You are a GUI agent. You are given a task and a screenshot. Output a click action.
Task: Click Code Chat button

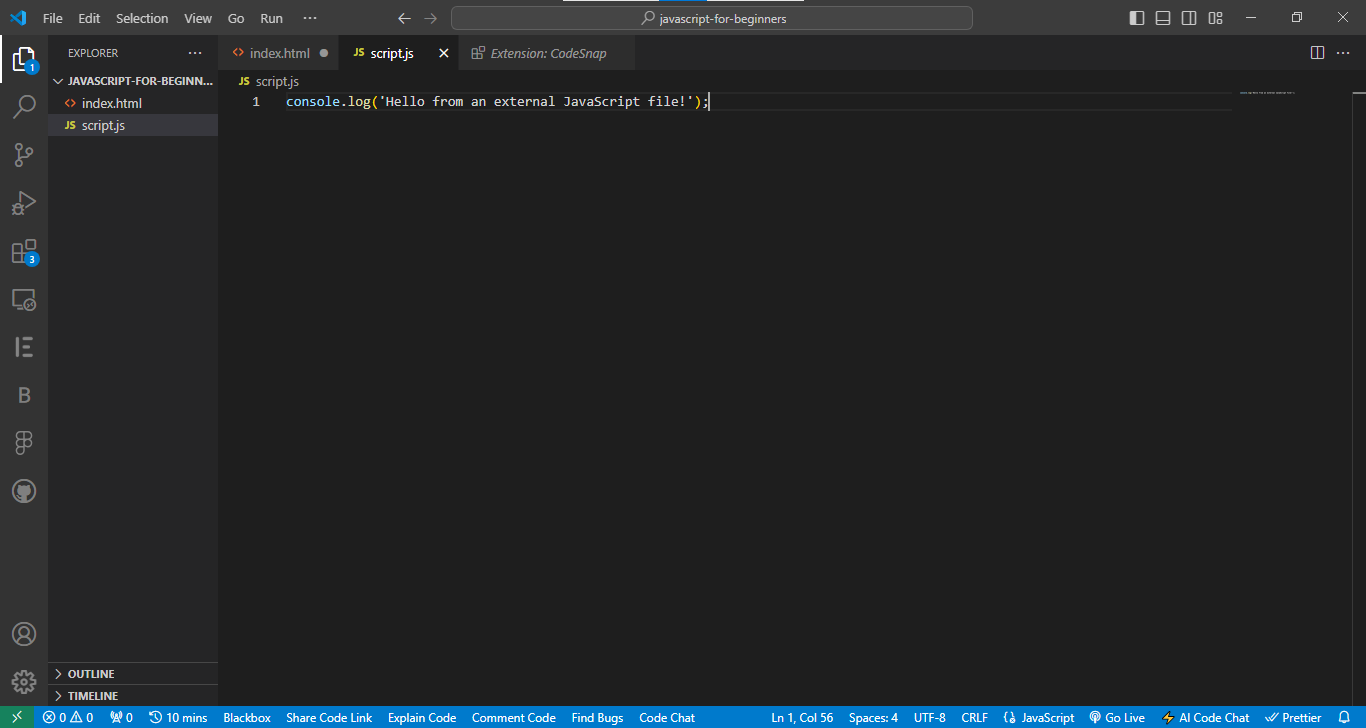tap(667, 717)
